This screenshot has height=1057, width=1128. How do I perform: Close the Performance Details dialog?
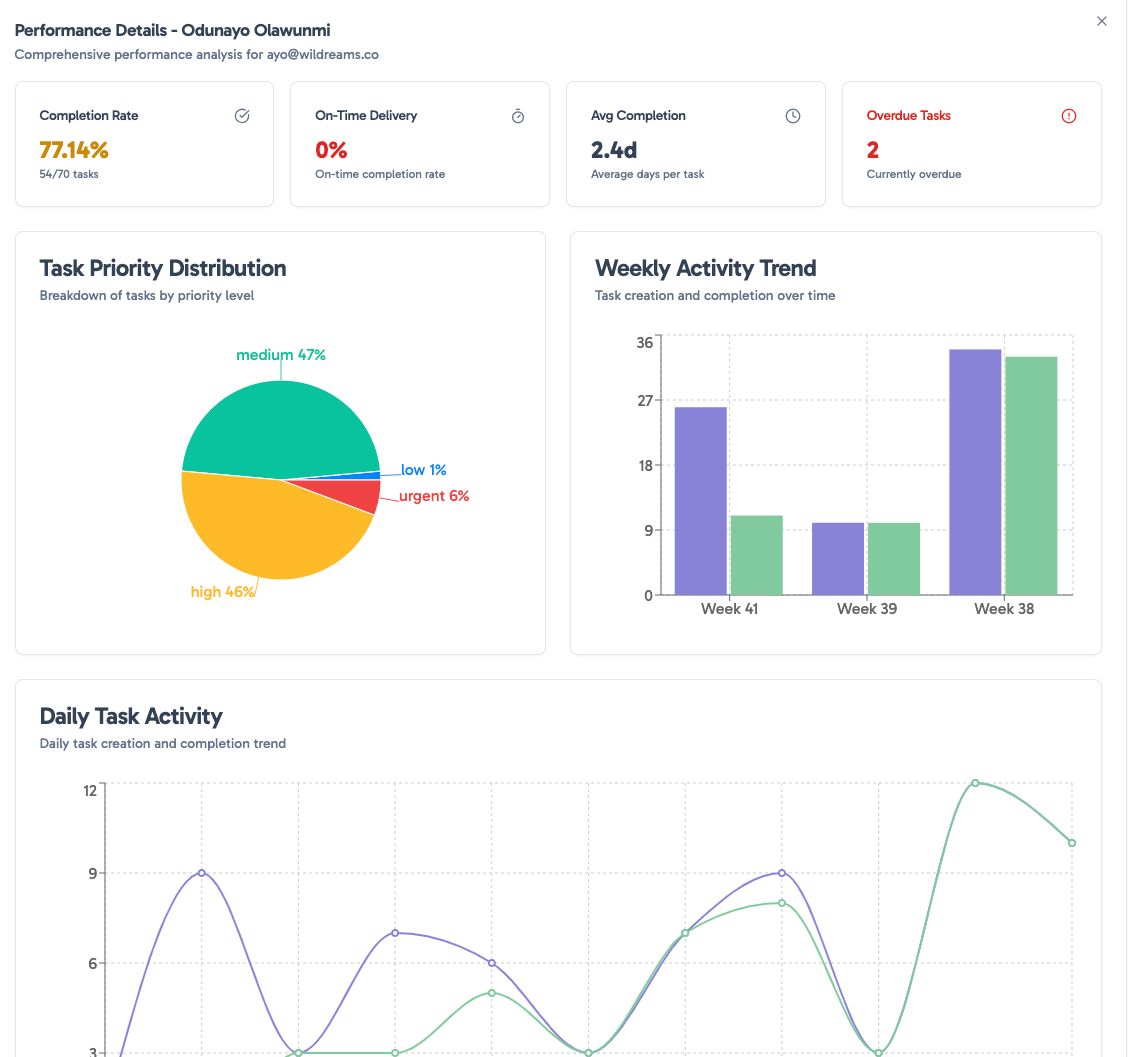click(x=1101, y=22)
